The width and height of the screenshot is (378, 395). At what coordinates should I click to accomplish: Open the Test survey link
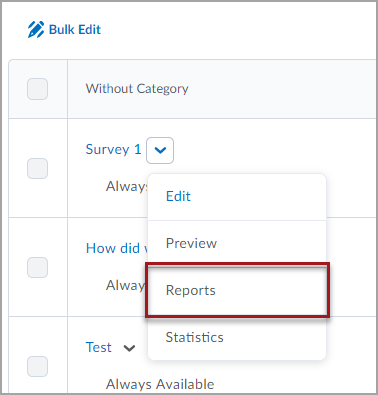tap(99, 347)
